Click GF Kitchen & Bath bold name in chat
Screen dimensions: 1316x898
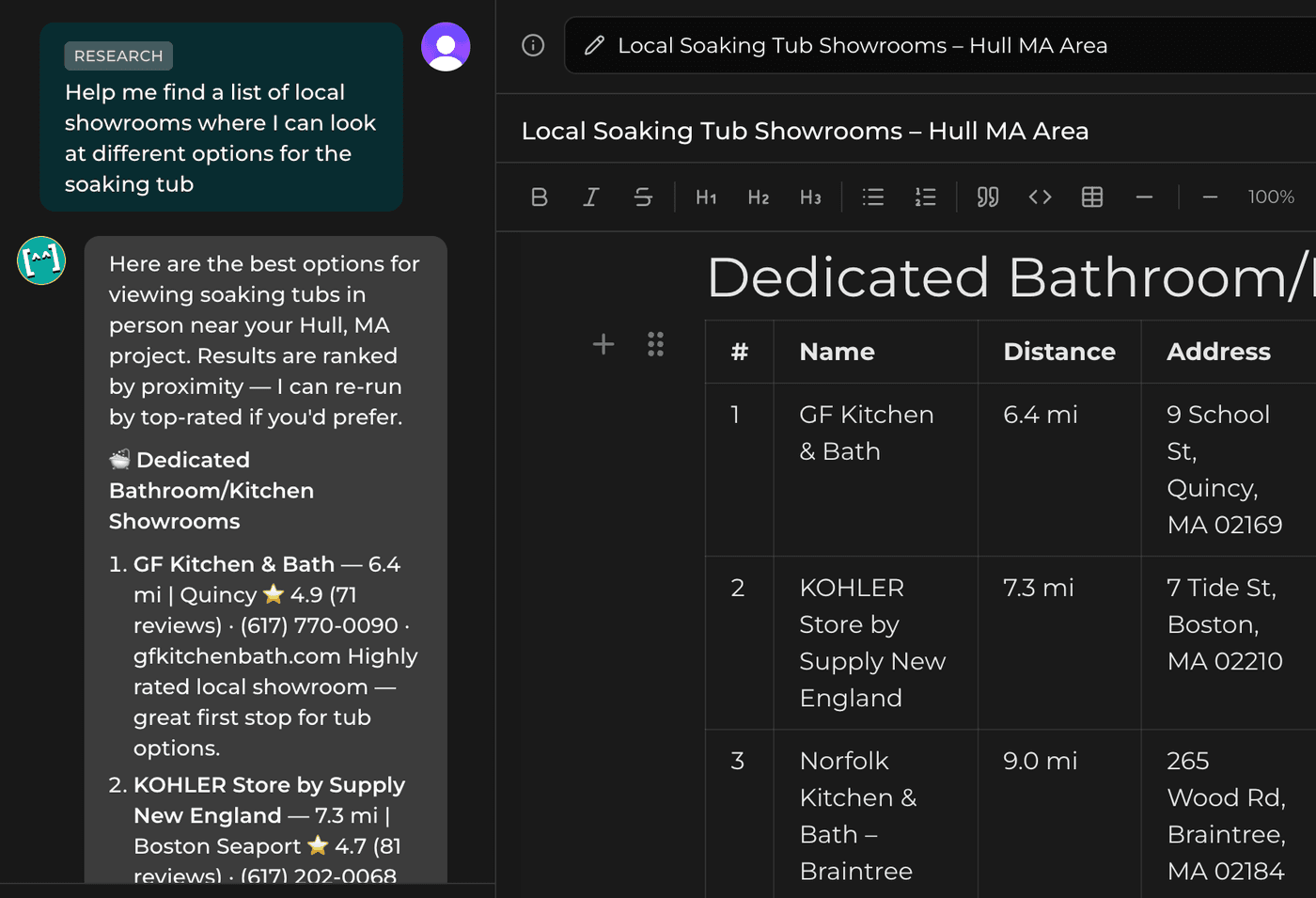pyautogui.click(x=233, y=564)
